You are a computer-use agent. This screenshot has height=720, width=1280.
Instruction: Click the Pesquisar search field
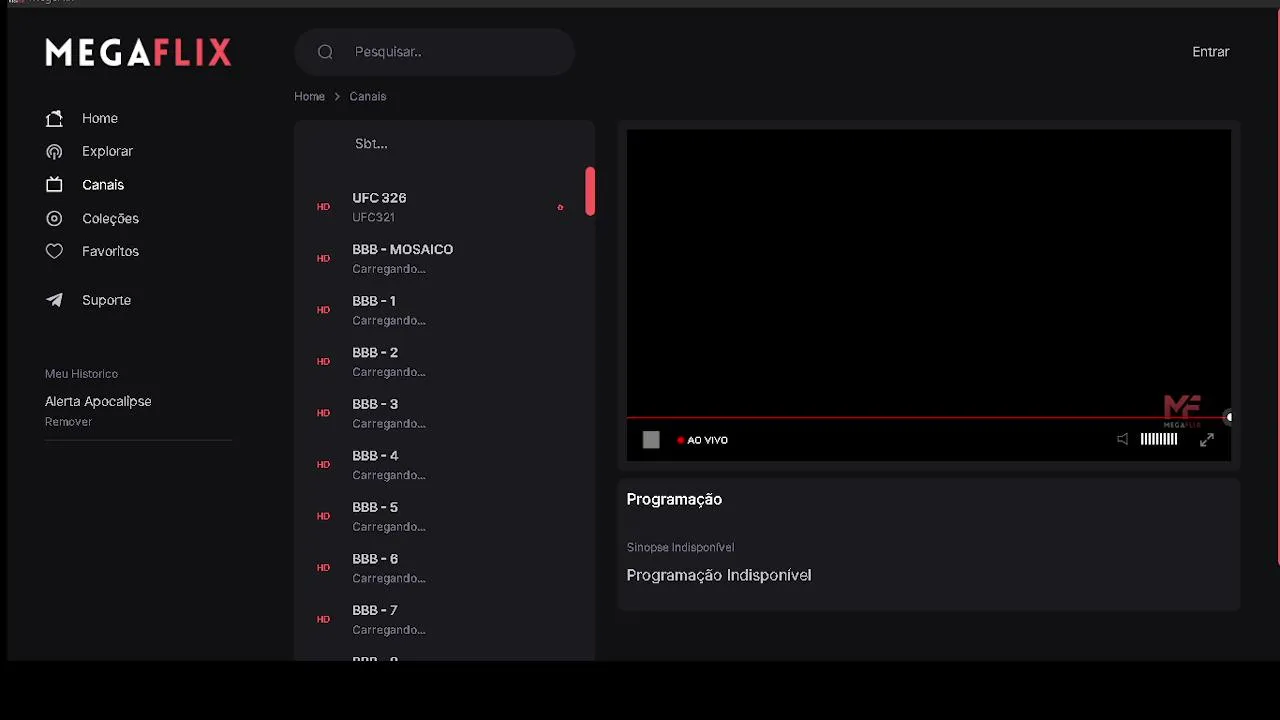pyautogui.click(x=435, y=52)
